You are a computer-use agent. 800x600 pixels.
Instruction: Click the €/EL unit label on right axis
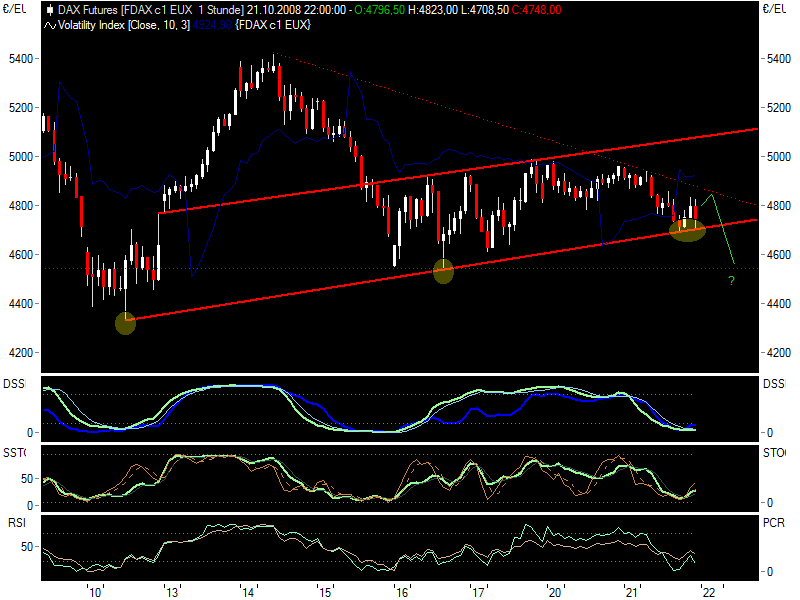(774, 8)
